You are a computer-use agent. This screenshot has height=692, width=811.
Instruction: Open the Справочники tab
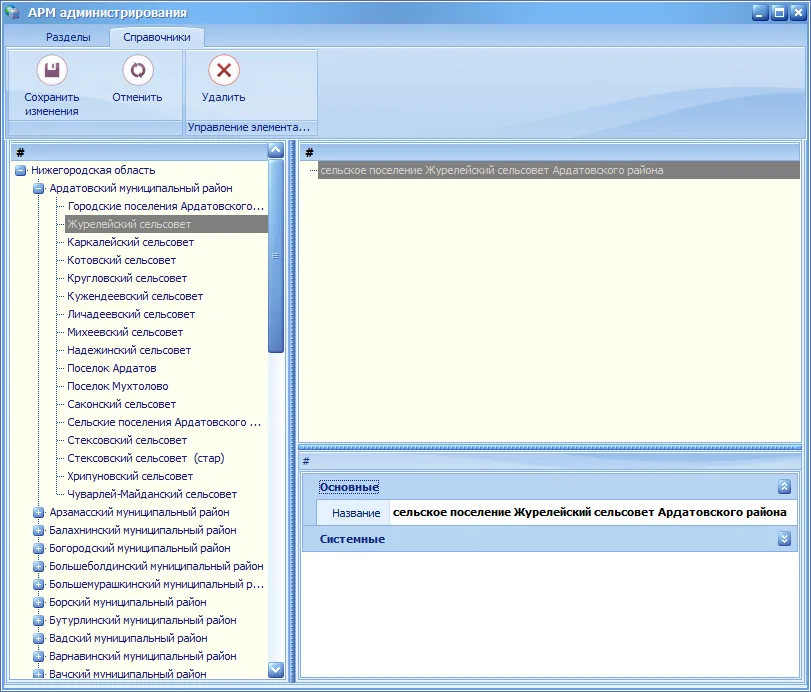pos(157,37)
